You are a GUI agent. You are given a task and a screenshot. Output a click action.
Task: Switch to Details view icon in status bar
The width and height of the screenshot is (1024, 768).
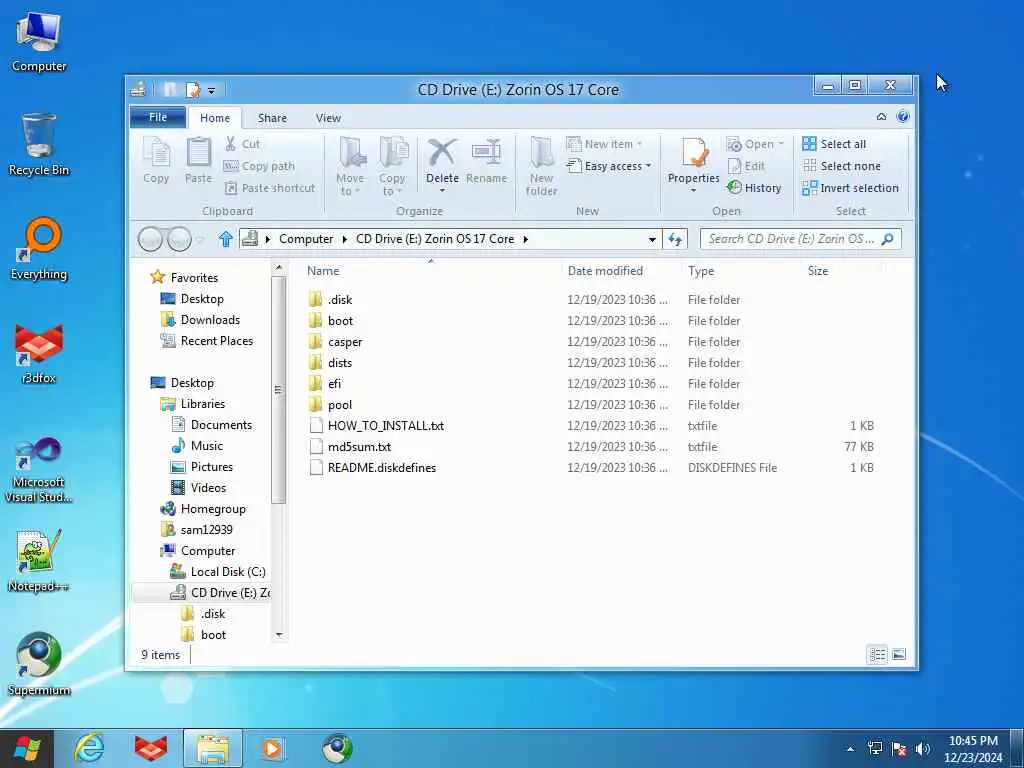(x=878, y=654)
